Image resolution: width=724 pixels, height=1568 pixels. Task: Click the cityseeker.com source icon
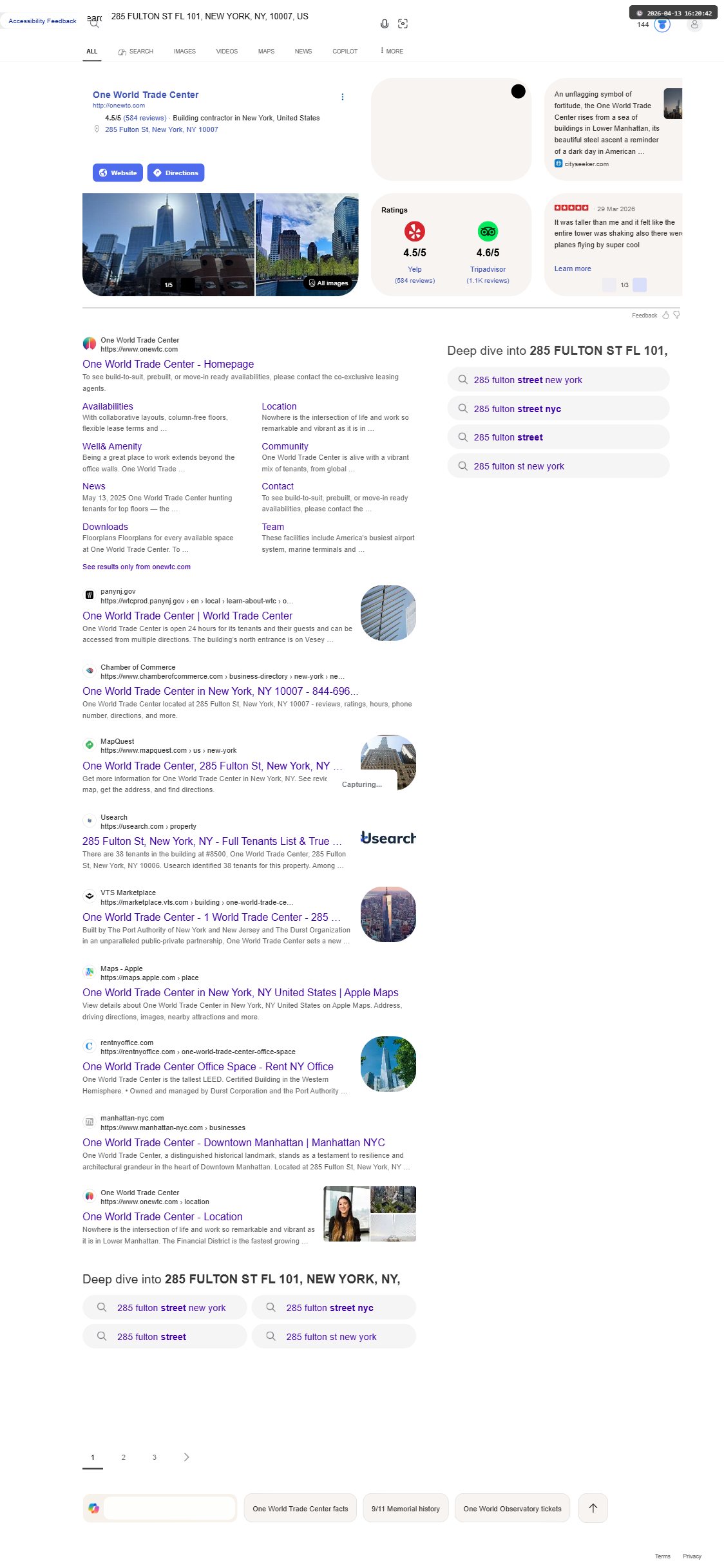point(558,164)
